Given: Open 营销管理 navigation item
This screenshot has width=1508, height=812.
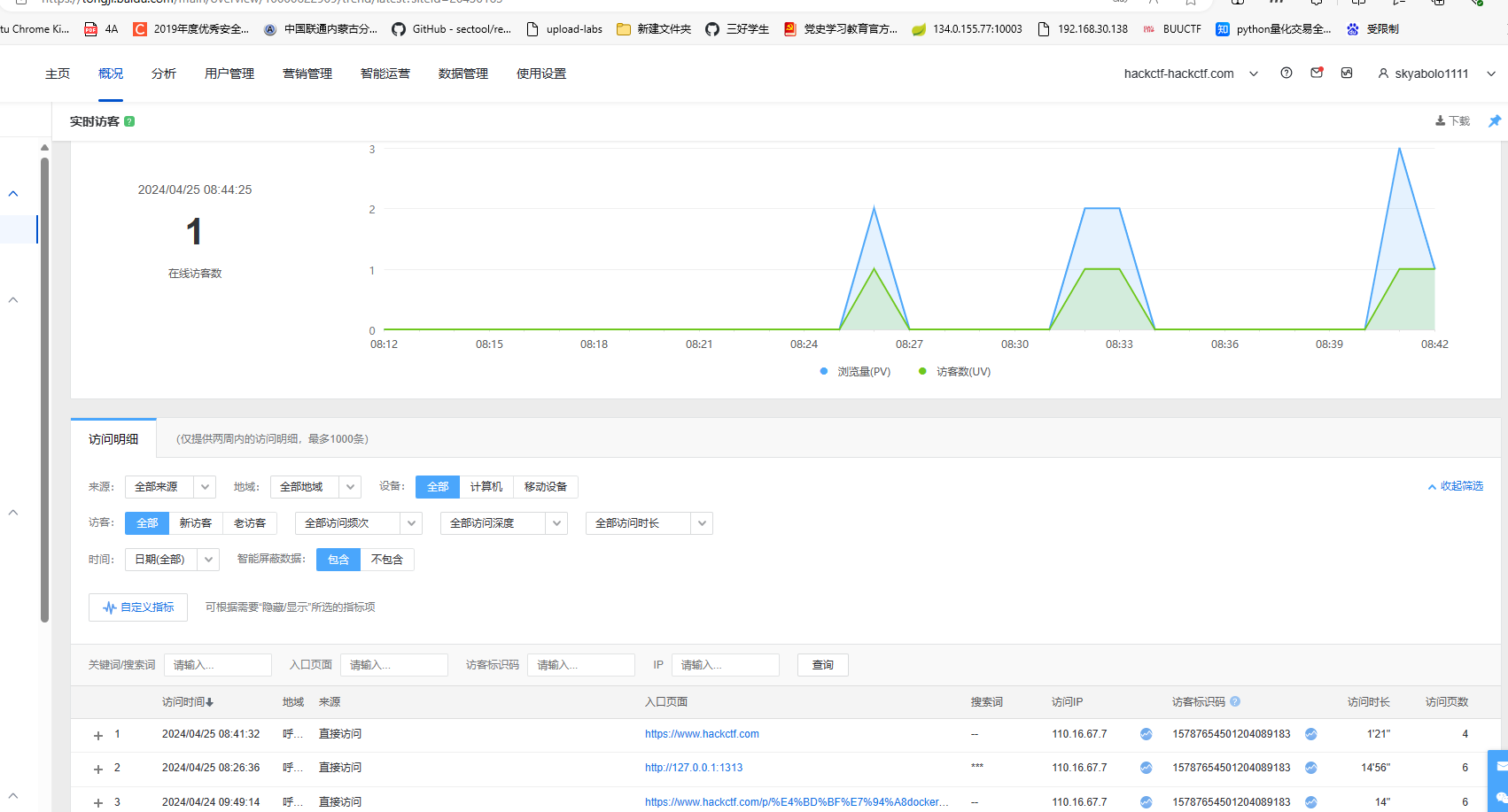Looking at the screenshot, I should (307, 73).
